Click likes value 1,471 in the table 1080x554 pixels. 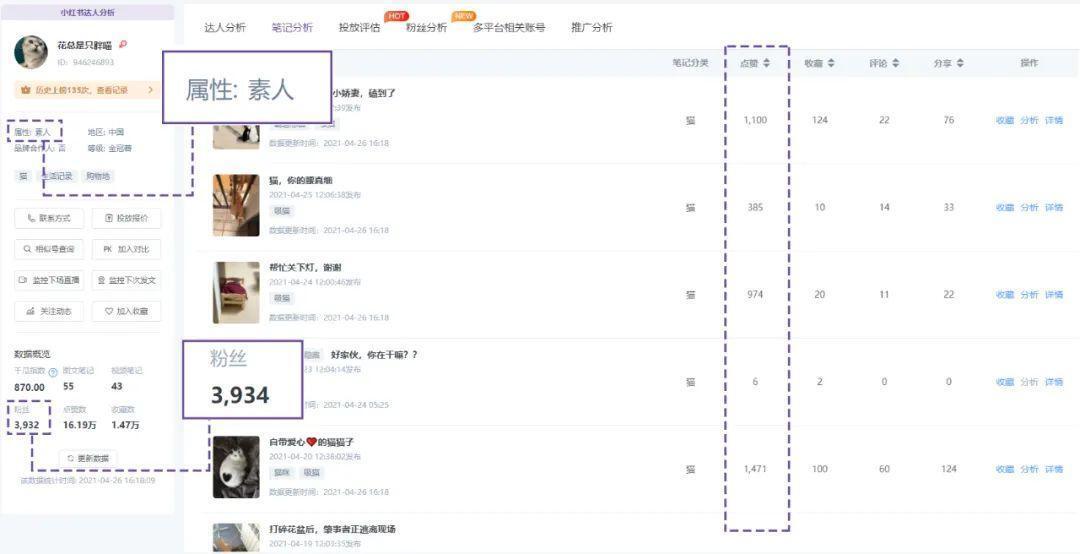(x=755, y=469)
